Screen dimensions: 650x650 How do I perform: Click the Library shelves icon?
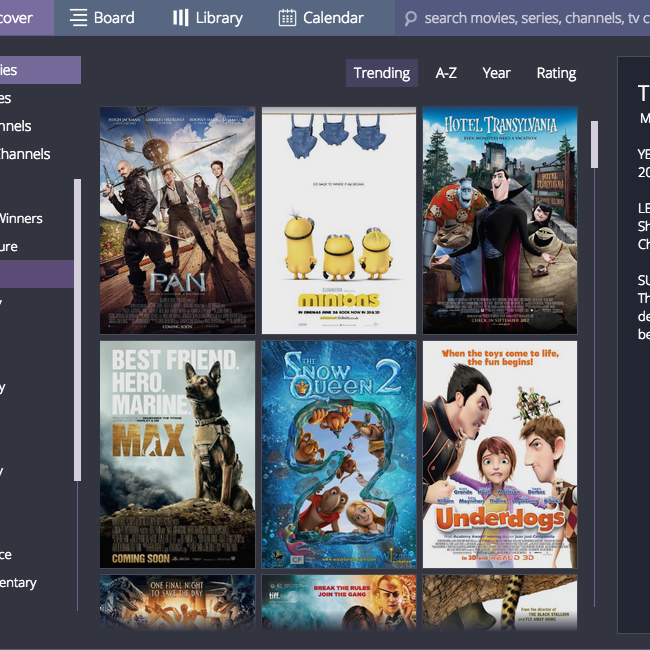point(180,18)
